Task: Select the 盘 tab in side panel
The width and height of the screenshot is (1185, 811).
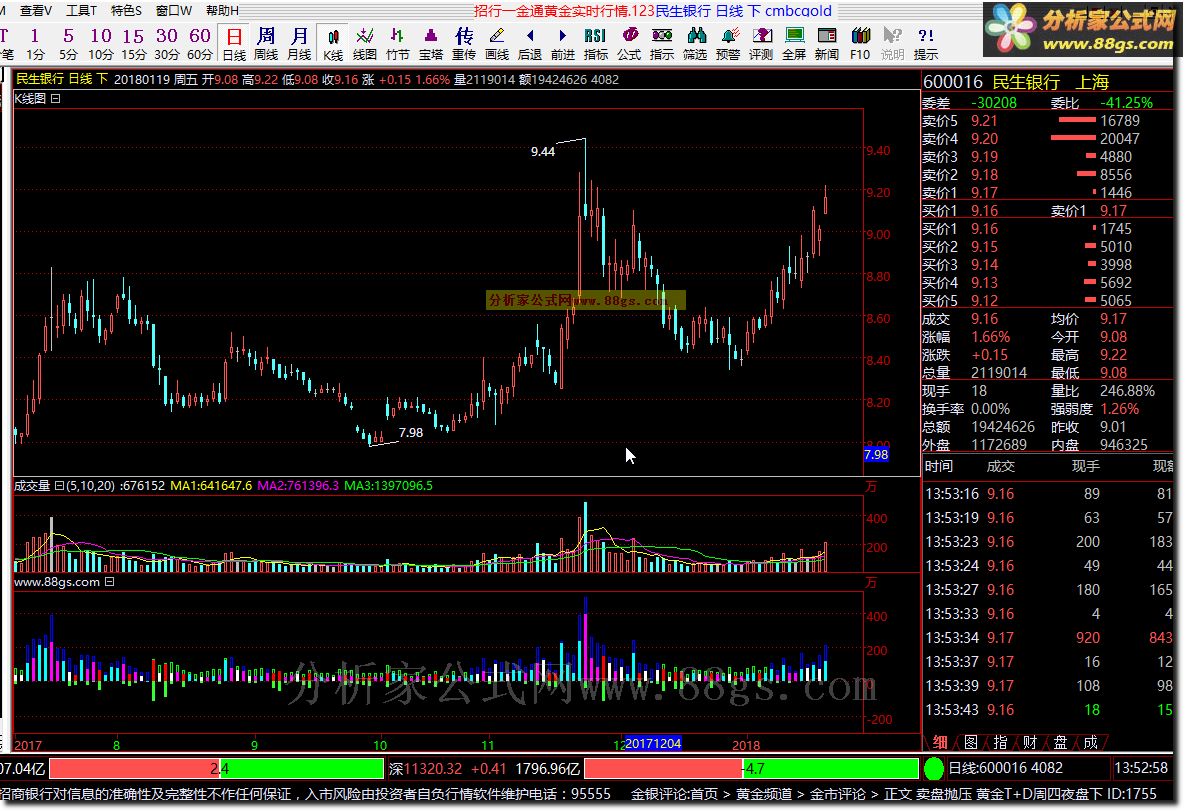Action: pos(1060,742)
